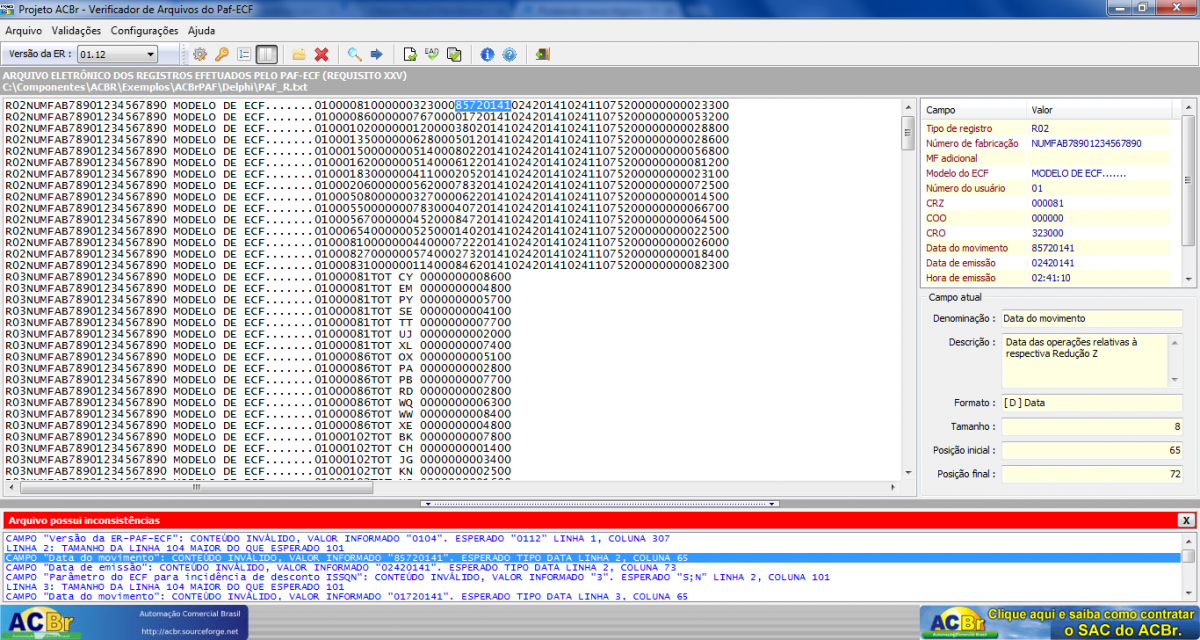
Task: Click the Tamanho field showing 8
Action: pos(1092,426)
